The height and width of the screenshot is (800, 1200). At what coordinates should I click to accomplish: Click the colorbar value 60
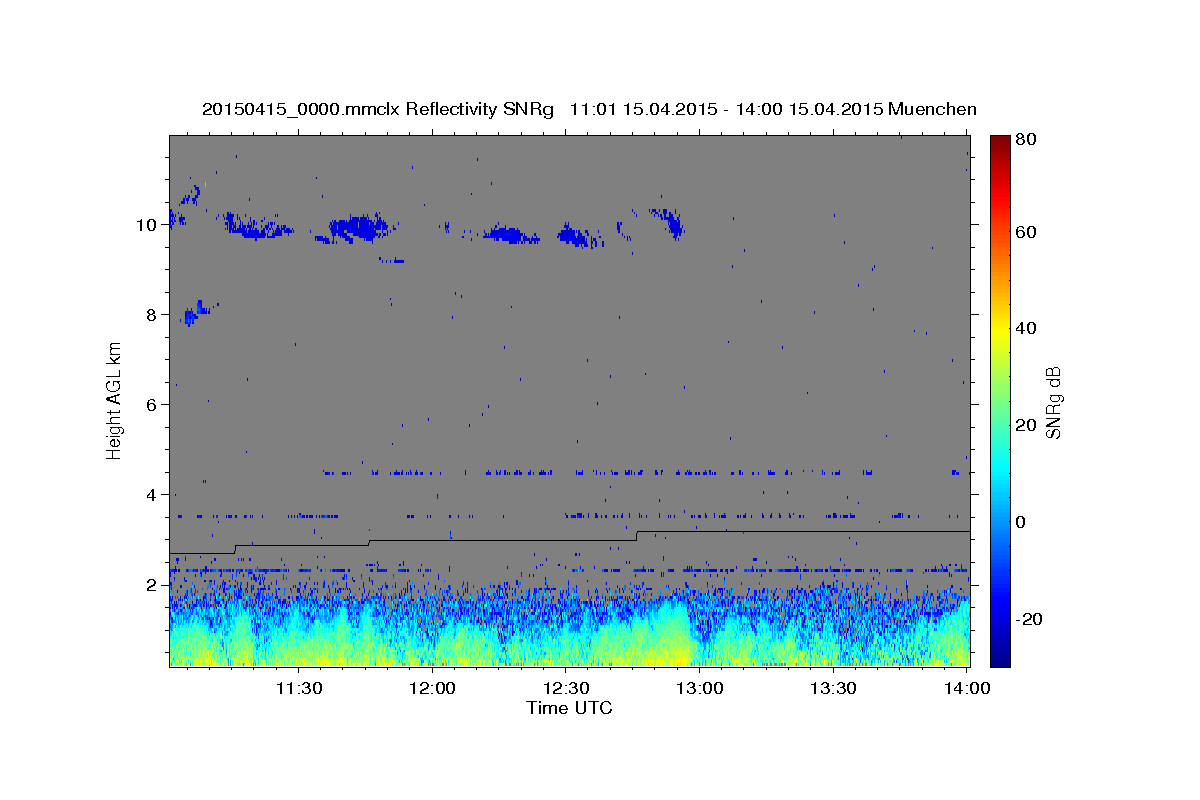1027,232
